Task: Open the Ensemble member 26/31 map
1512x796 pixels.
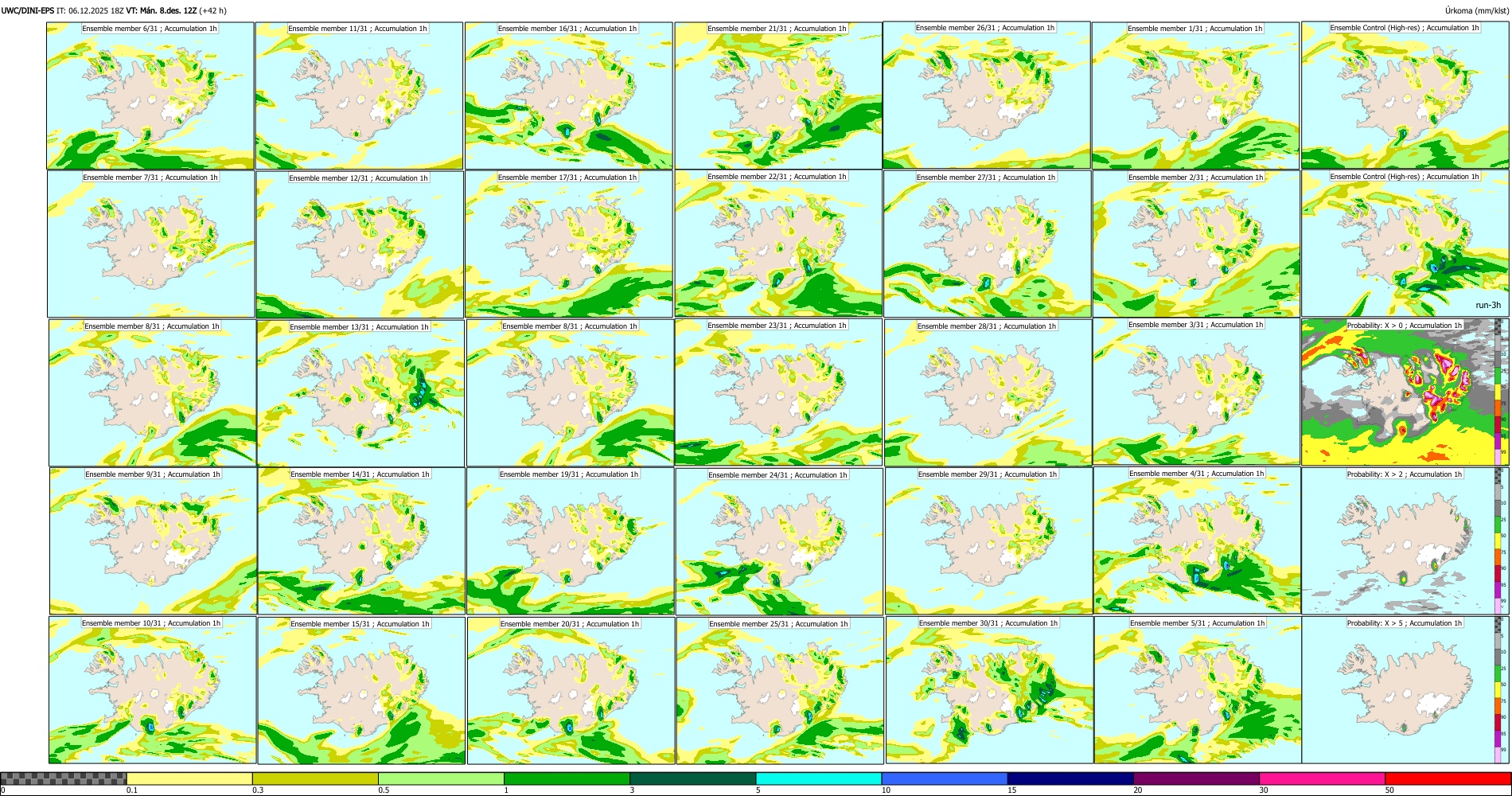Action: [987, 96]
